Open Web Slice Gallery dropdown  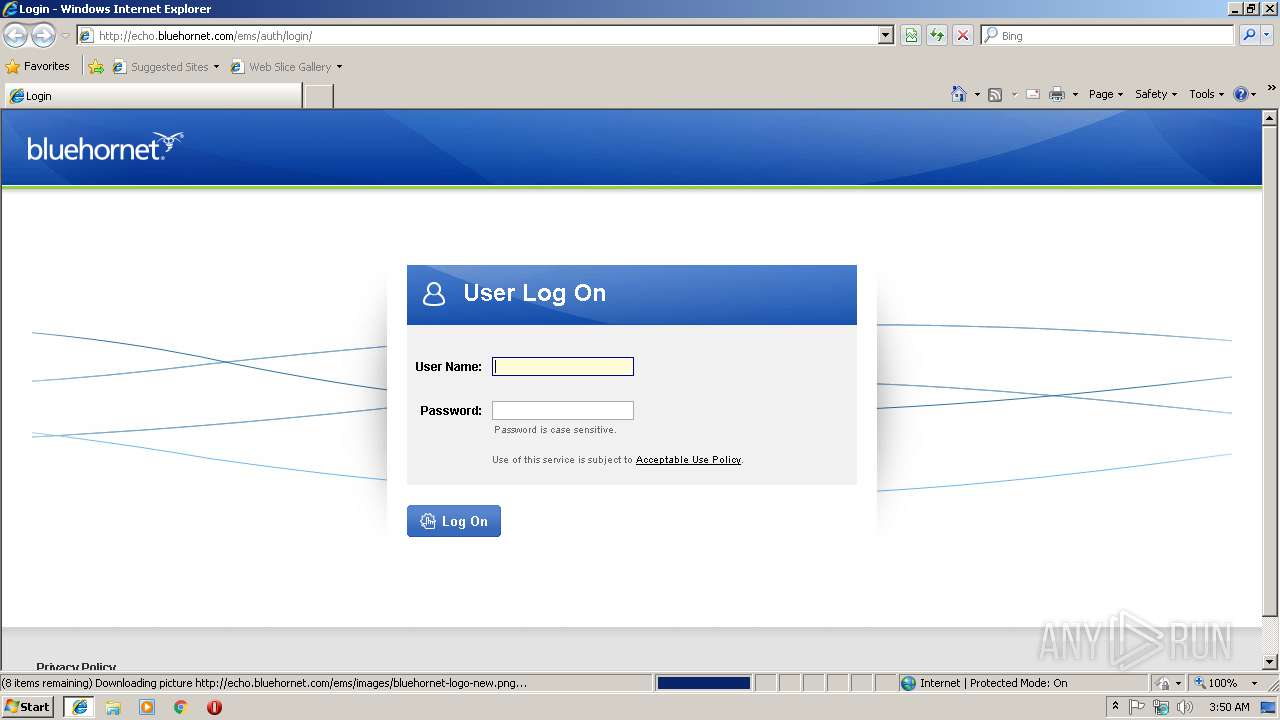(286, 67)
